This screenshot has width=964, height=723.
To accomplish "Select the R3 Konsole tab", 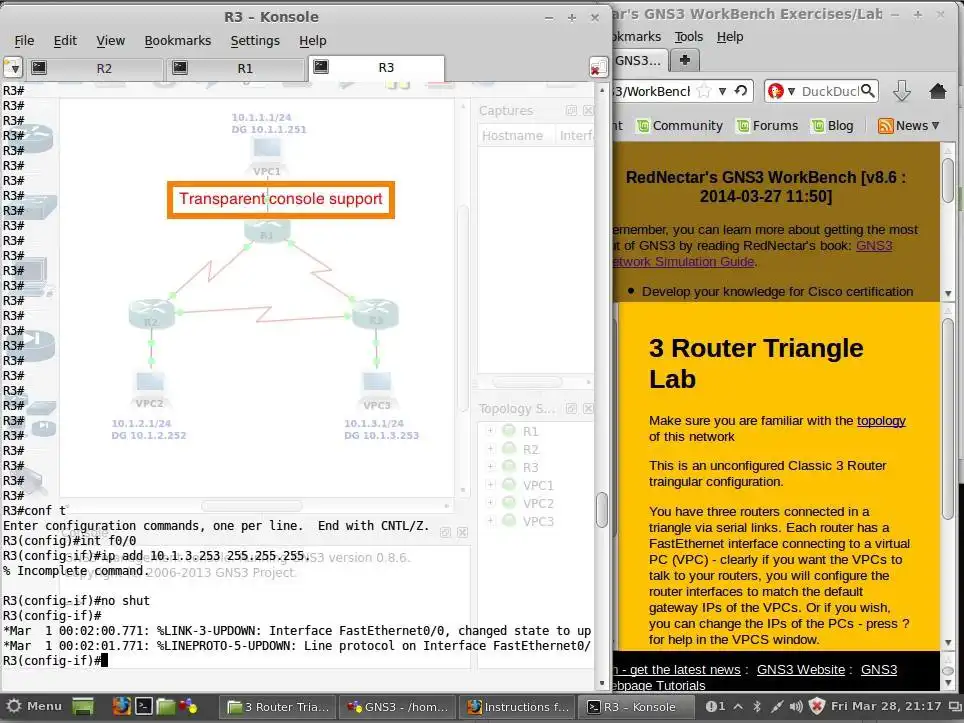I will click(376, 68).
